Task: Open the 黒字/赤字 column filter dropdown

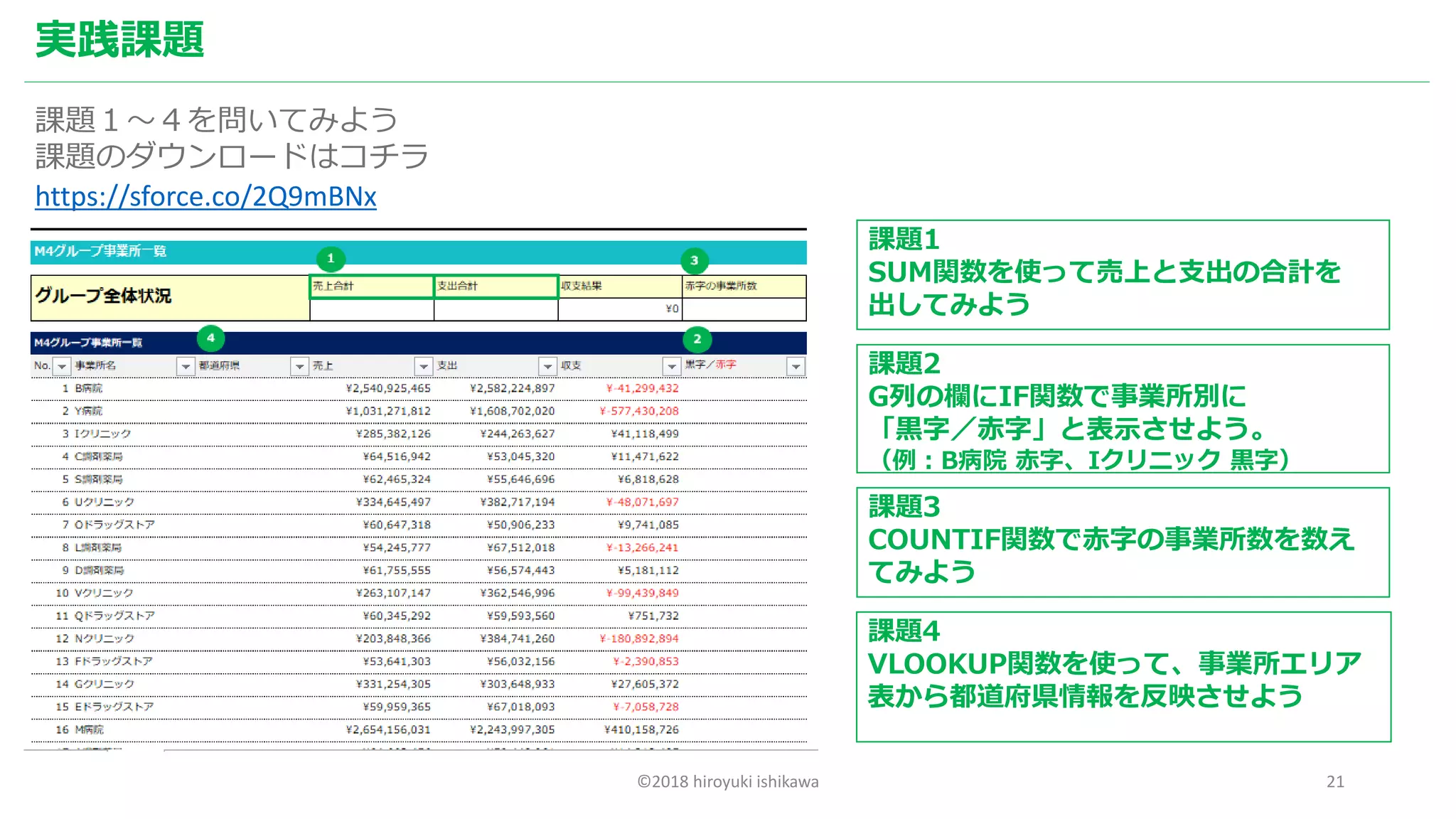Action: pos(796,366)
